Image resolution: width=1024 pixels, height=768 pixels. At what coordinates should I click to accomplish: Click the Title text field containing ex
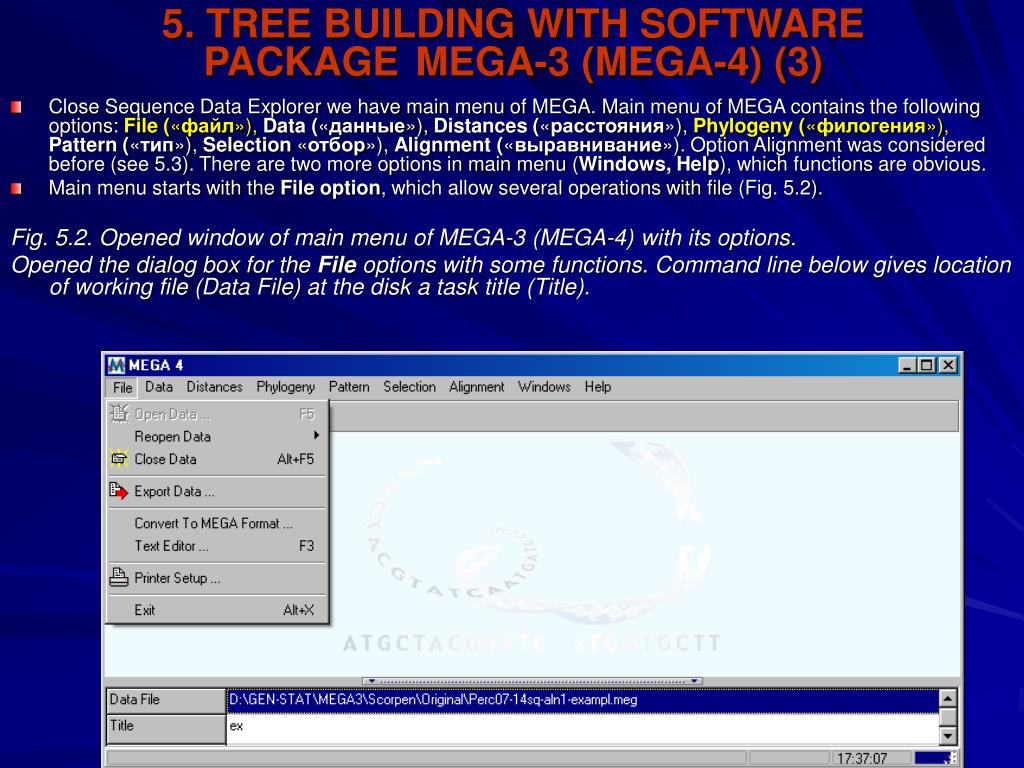pyautogui.click(x=583, y=727)
